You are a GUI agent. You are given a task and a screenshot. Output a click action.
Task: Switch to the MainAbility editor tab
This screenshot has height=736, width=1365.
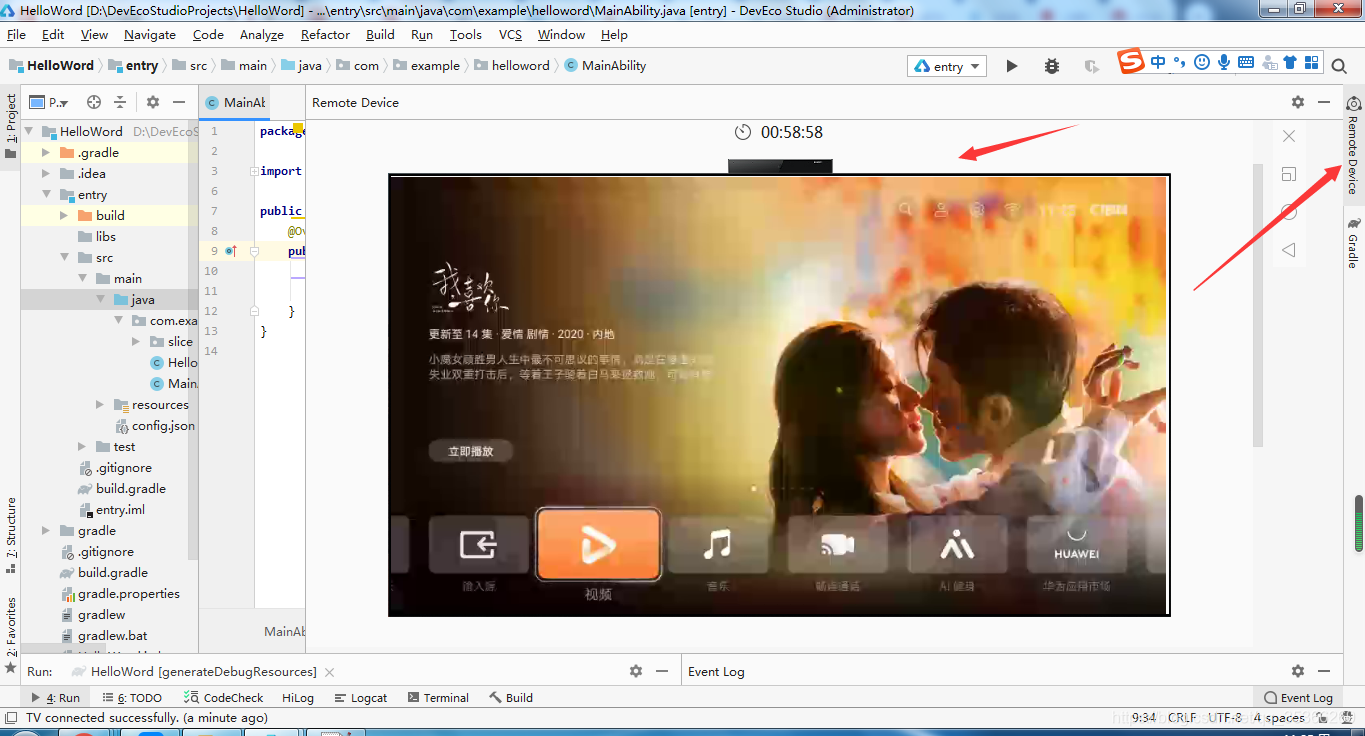pyautogui.click(x=236, y=102)
